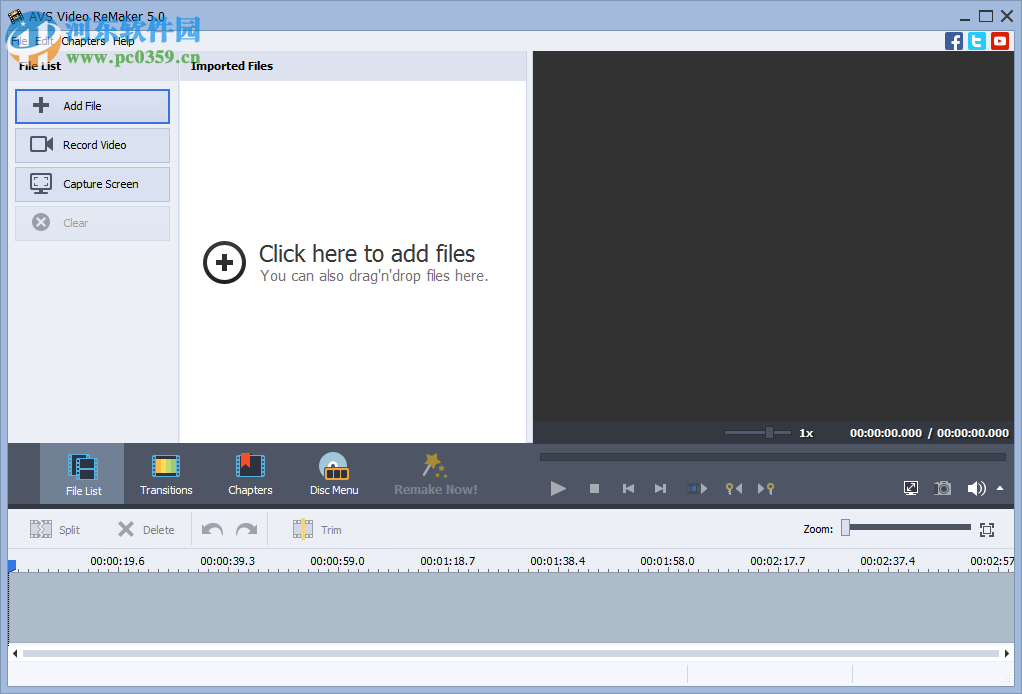Open the Chapters panel
Screen dimensions: 1022x694
249,473
